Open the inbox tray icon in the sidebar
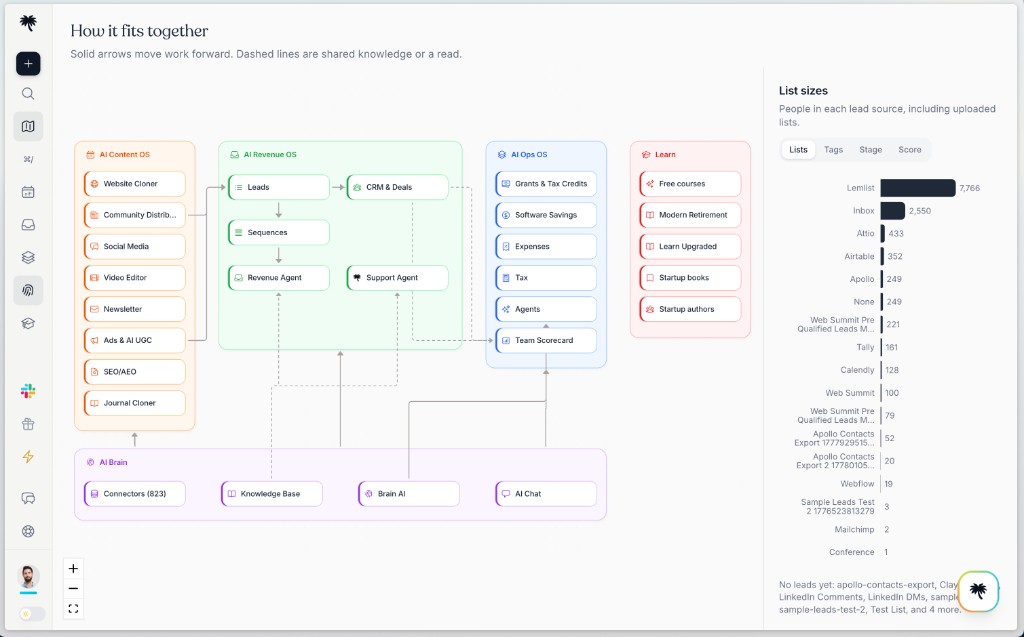The image size is (1024, 637). 28,225
